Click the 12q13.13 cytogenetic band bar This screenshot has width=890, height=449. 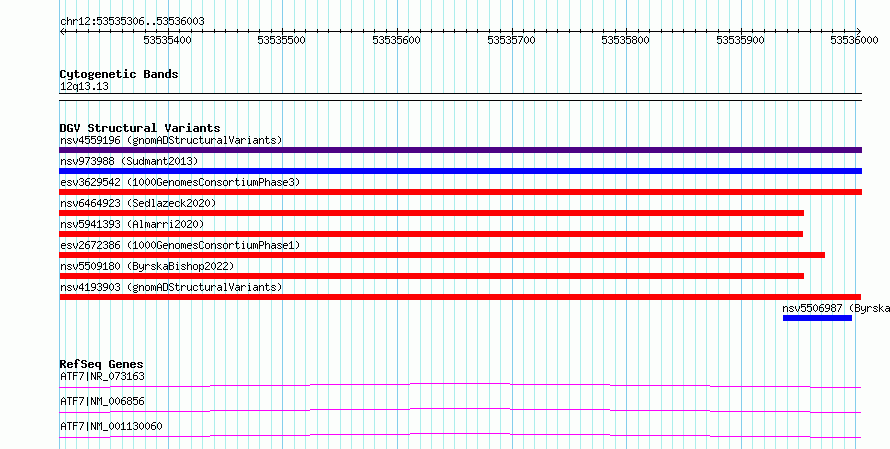point(460,97)
